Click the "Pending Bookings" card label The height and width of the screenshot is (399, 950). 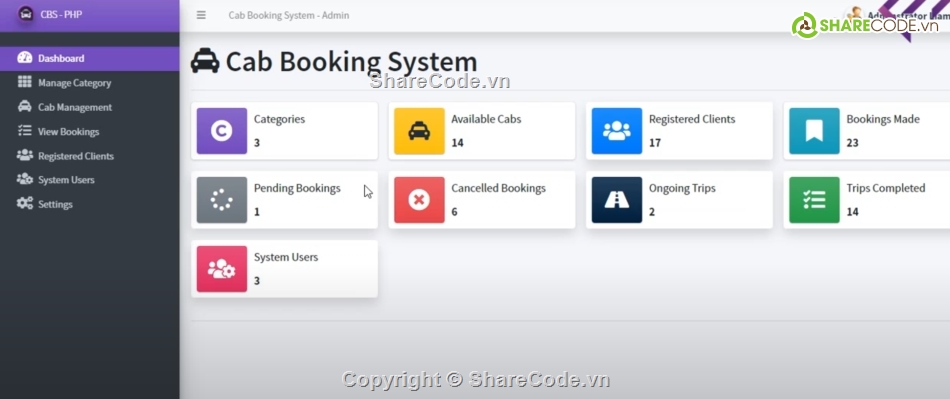pyautogui.click(x=297, y=188)
